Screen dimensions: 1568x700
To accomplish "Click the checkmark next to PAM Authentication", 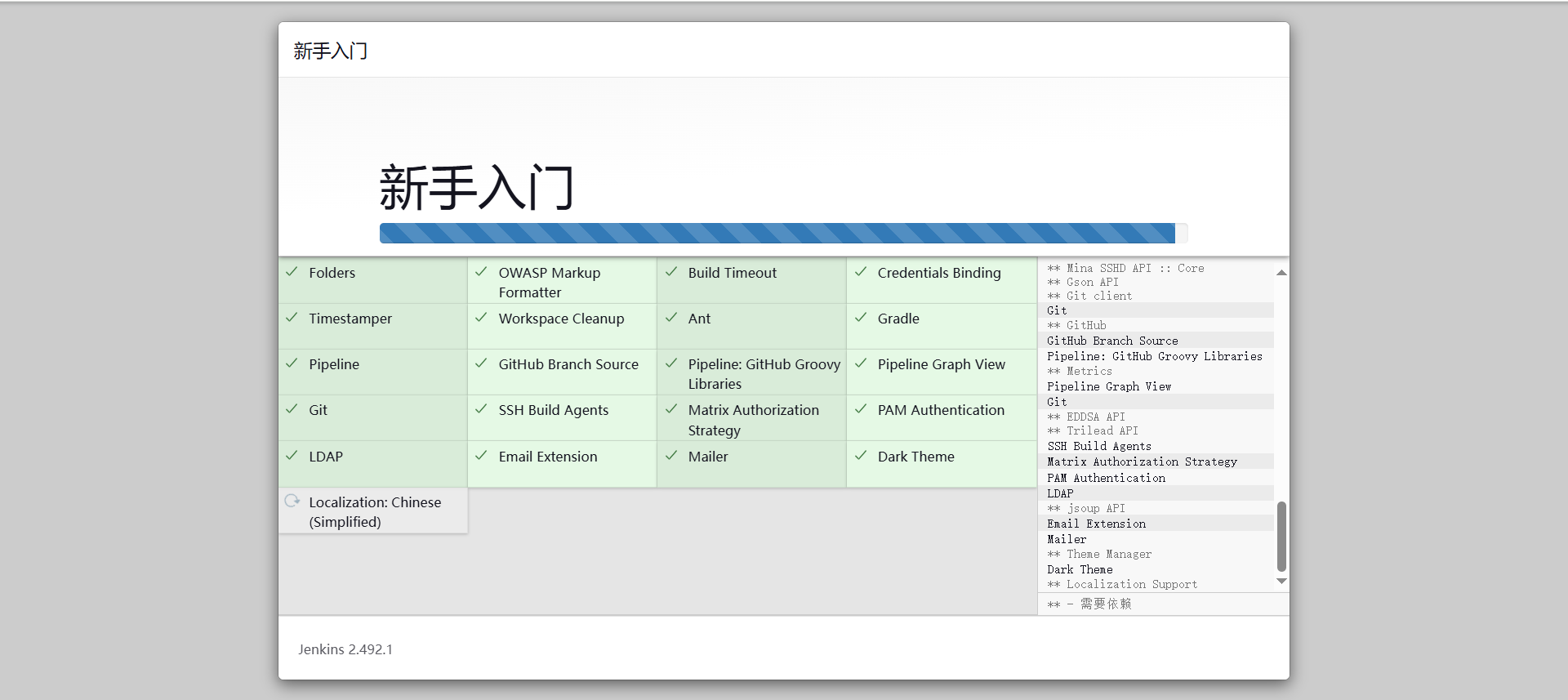I will pyautogui.click(x=861, y=409).
